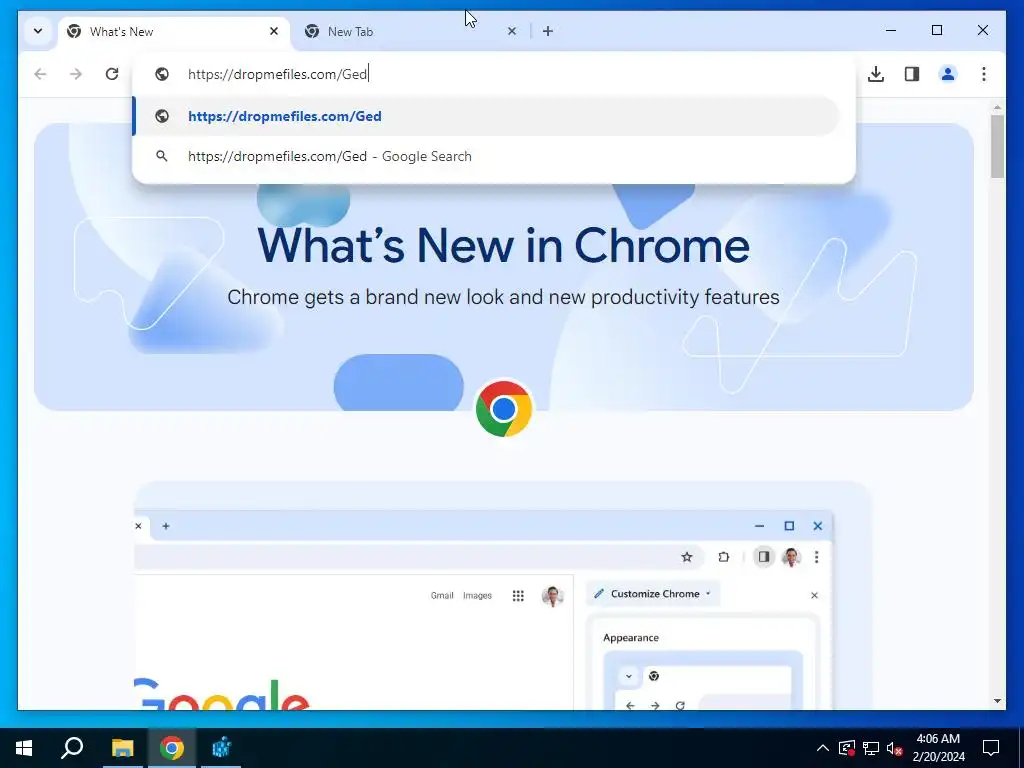Reload the current page
The width and height of the screenshot is (1024, 768).
(112, 74)
